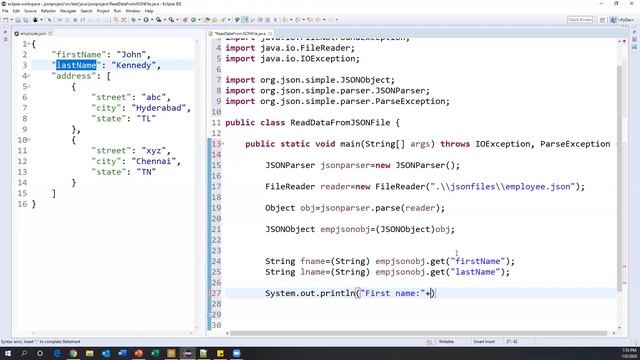The height and width of the screenshot is (360, 640).
Task: Open the New Java Class dropdown arrow
Action: (199, 20)
